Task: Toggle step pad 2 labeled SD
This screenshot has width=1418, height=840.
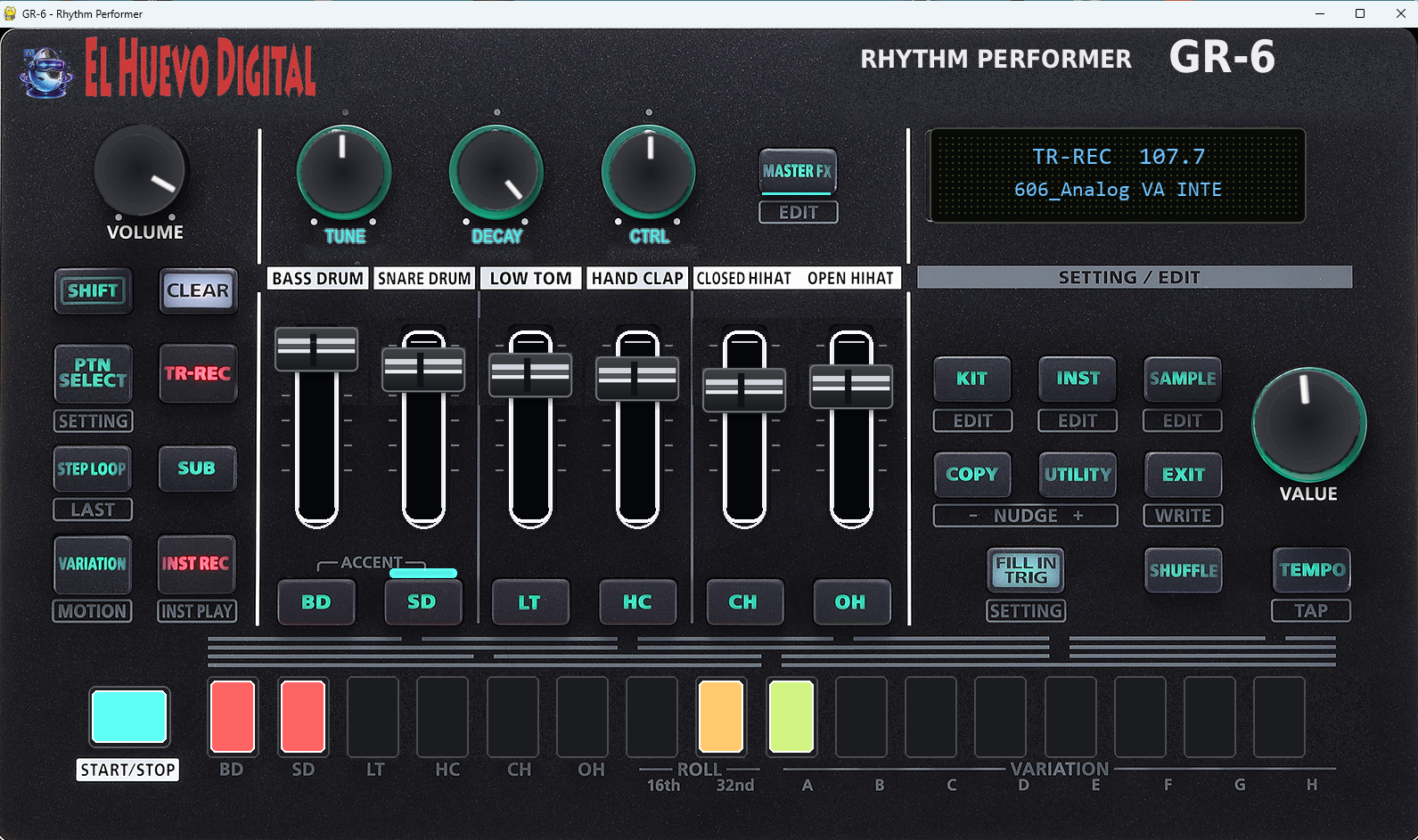Action: click(303, 716)
